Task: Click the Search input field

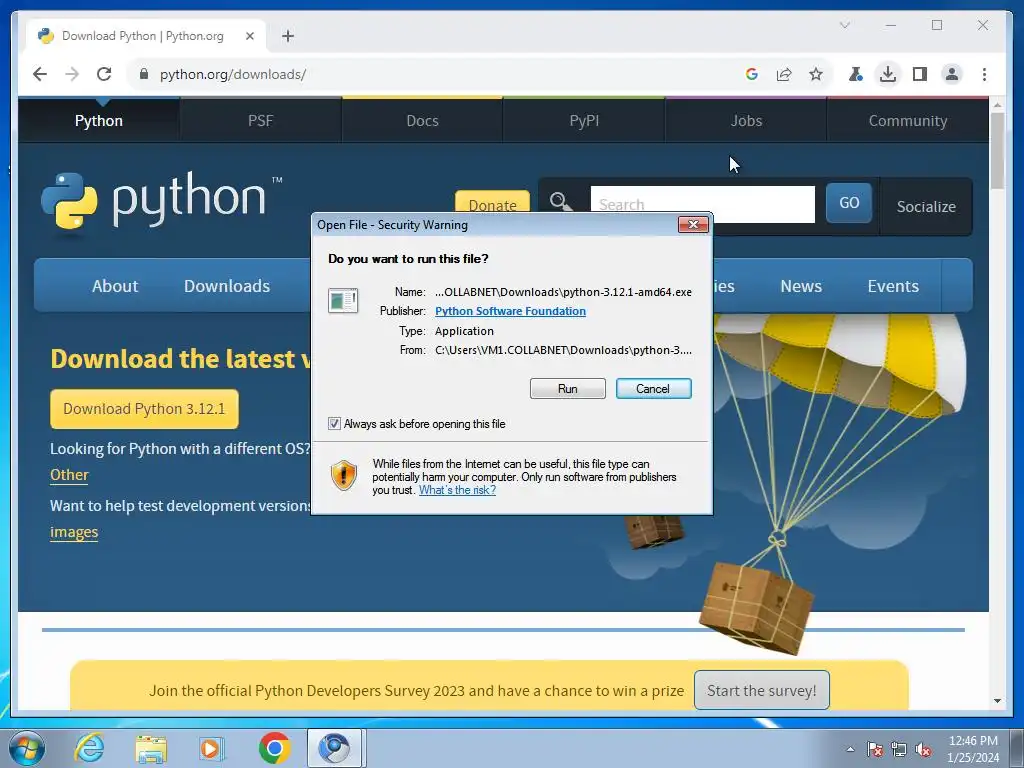Action: (702, 204)
